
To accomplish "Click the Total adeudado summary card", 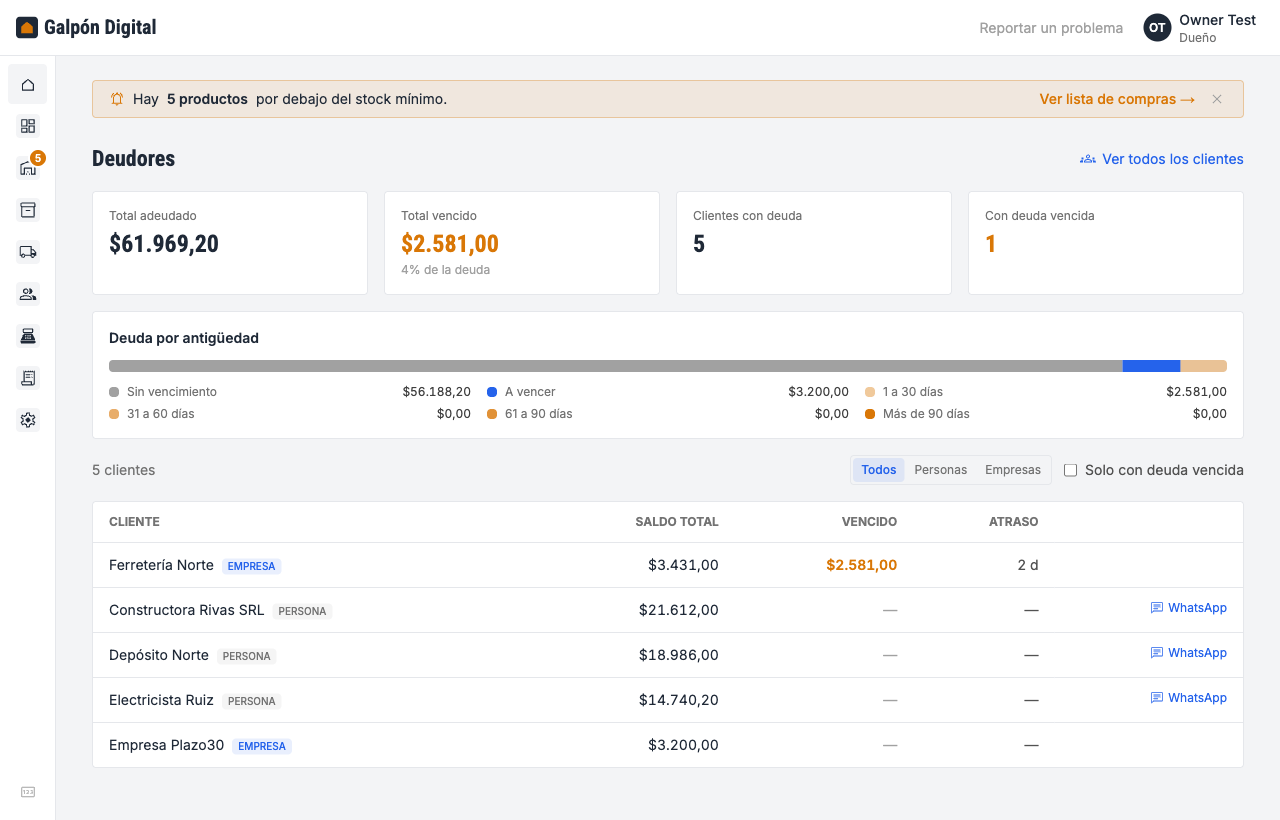I will click(x=230, y=243).
